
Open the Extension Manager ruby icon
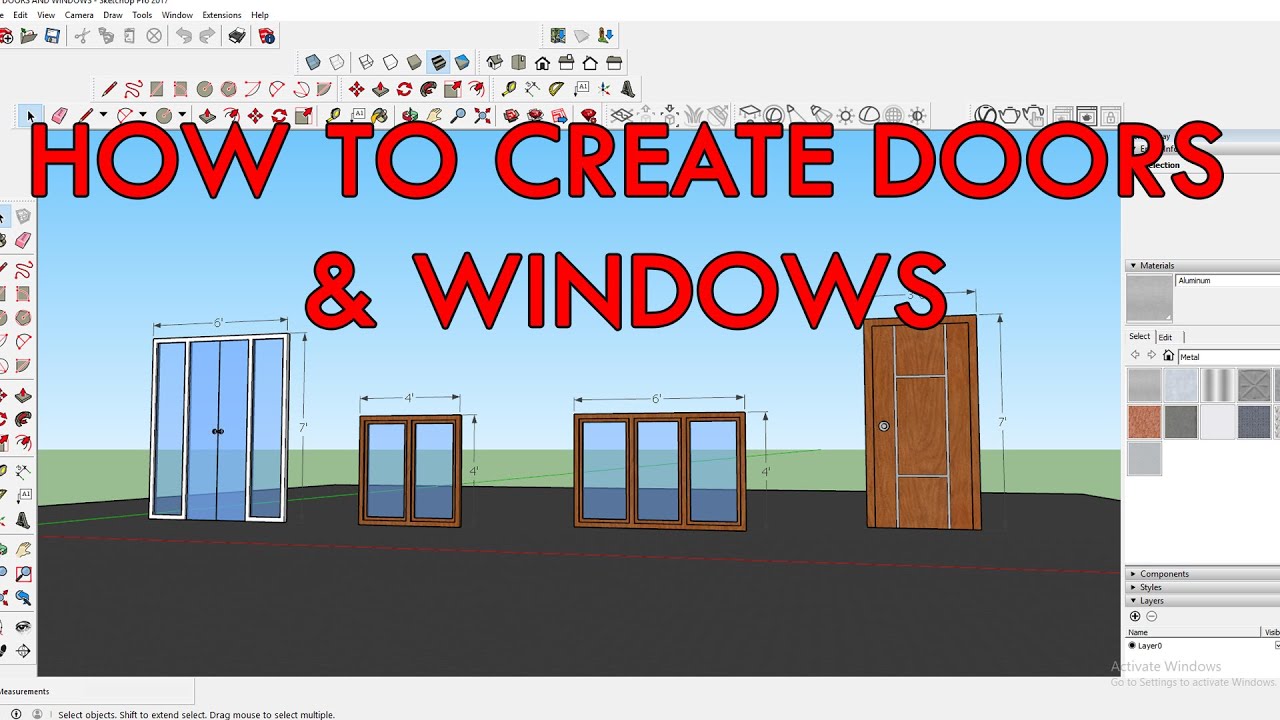coord(589,116)
